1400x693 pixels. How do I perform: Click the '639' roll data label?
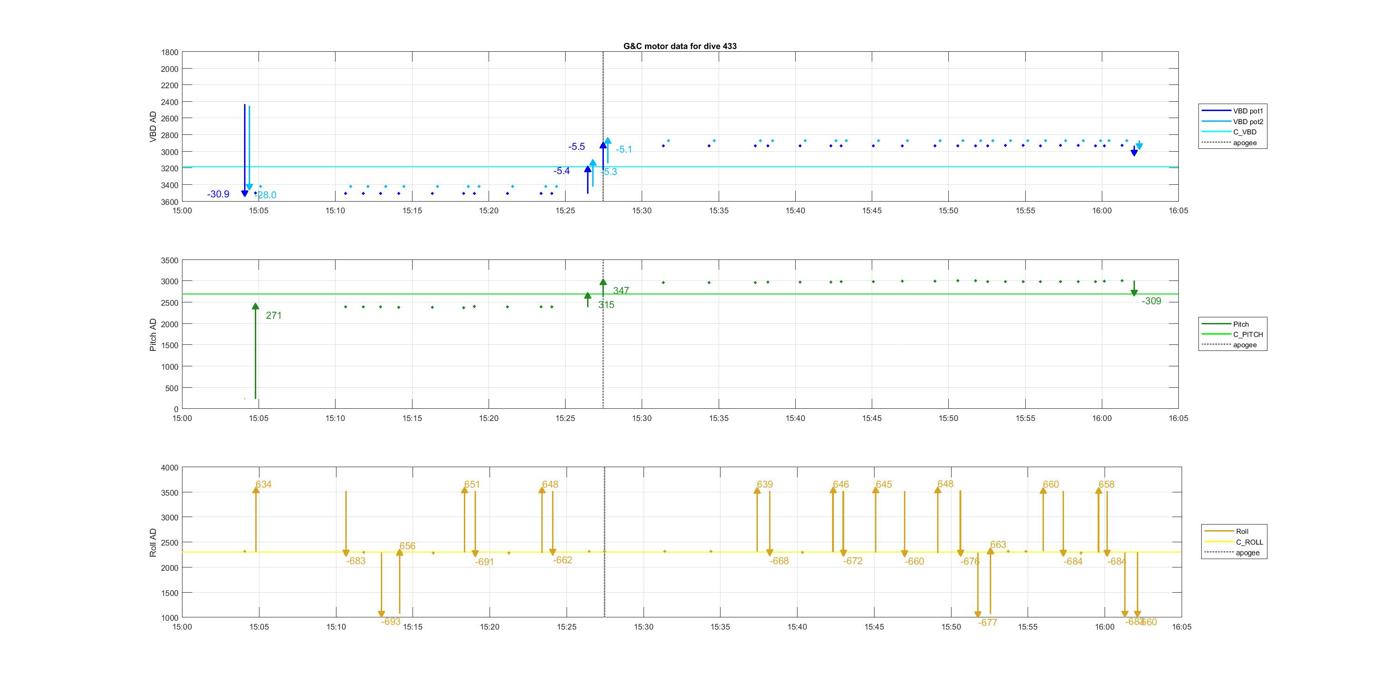pos(765,485)
